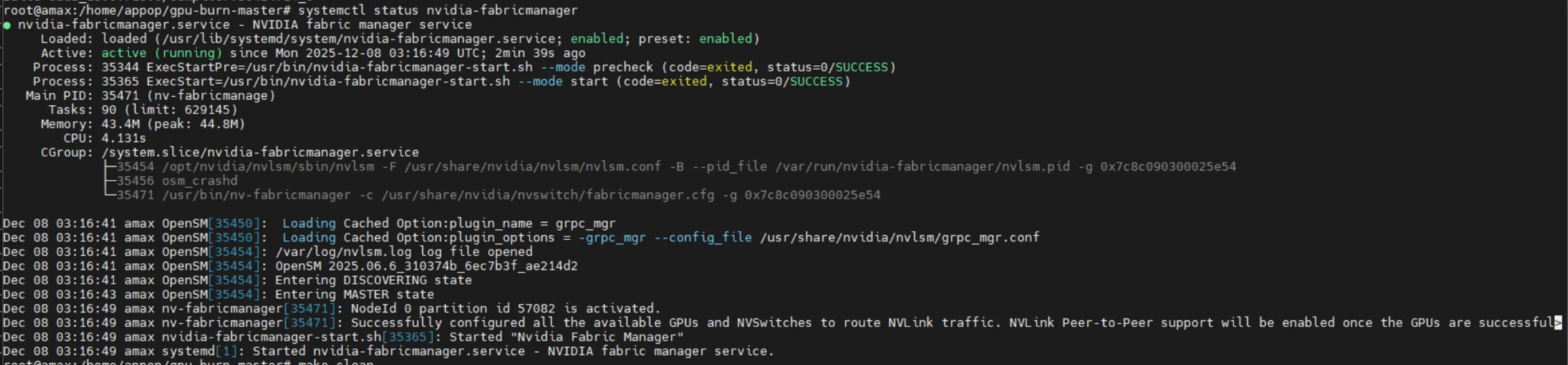Click the Memory 43.4M value

[x=120, y=124]
